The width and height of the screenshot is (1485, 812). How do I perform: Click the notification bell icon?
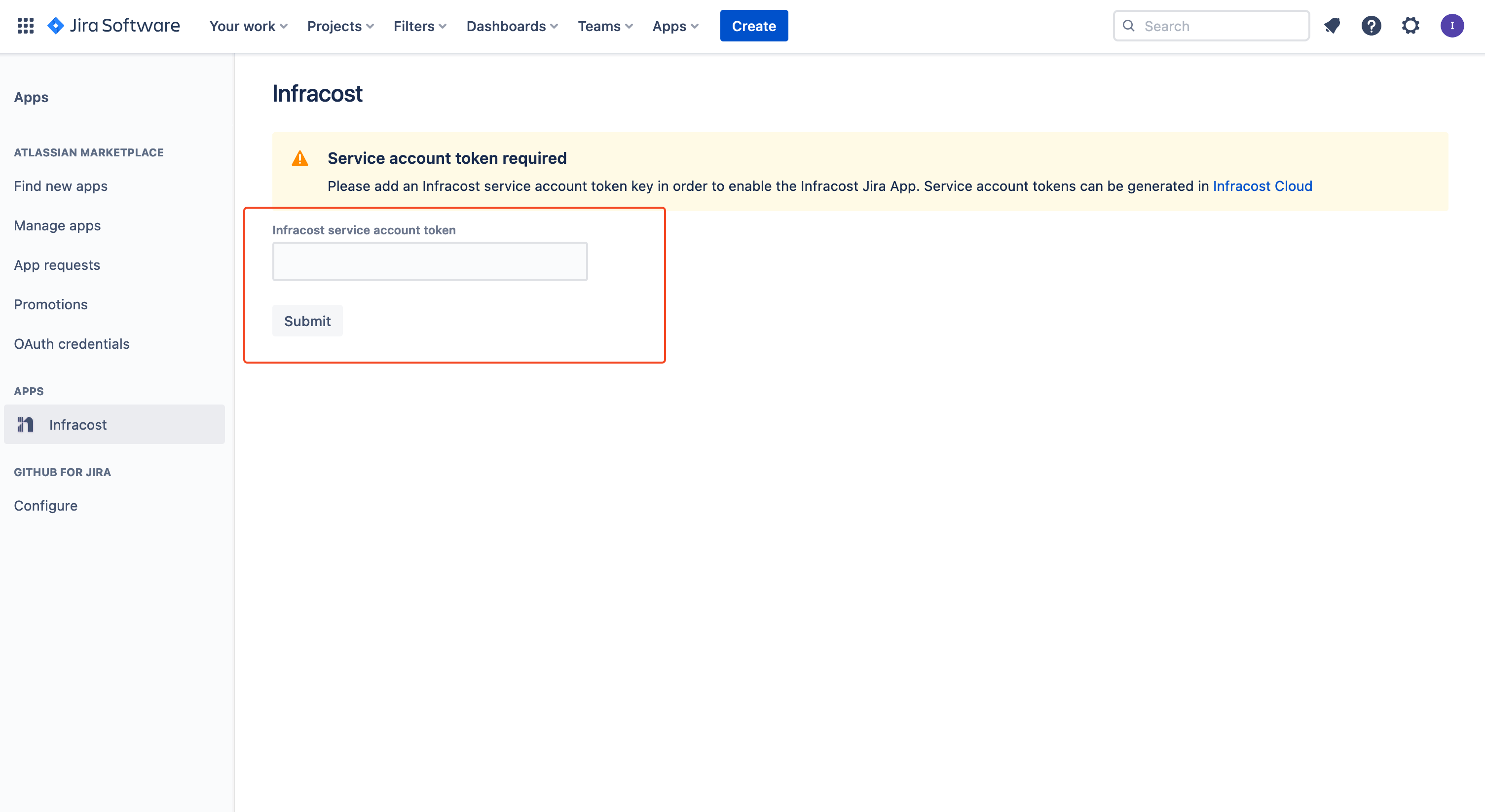point(1332,25)
